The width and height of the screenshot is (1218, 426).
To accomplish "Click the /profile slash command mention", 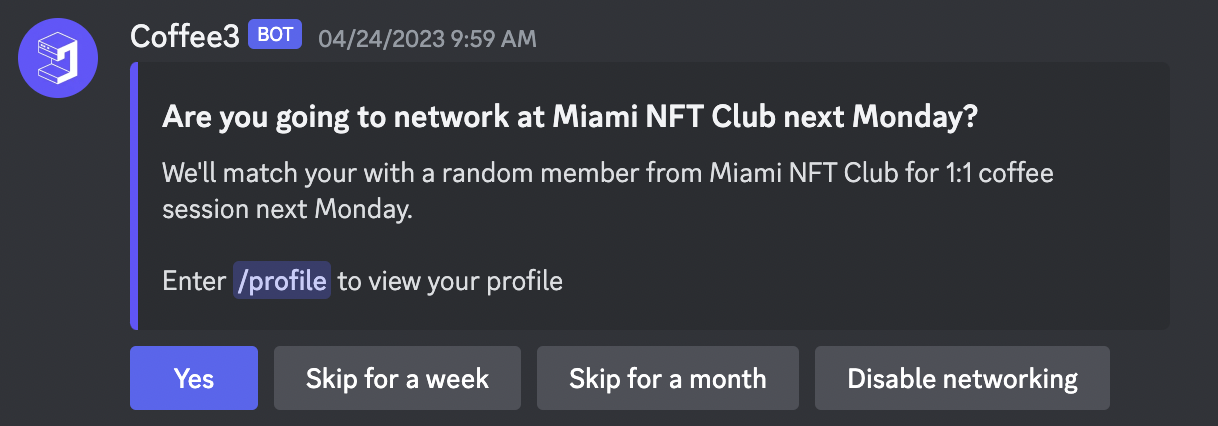I will 281,281.
